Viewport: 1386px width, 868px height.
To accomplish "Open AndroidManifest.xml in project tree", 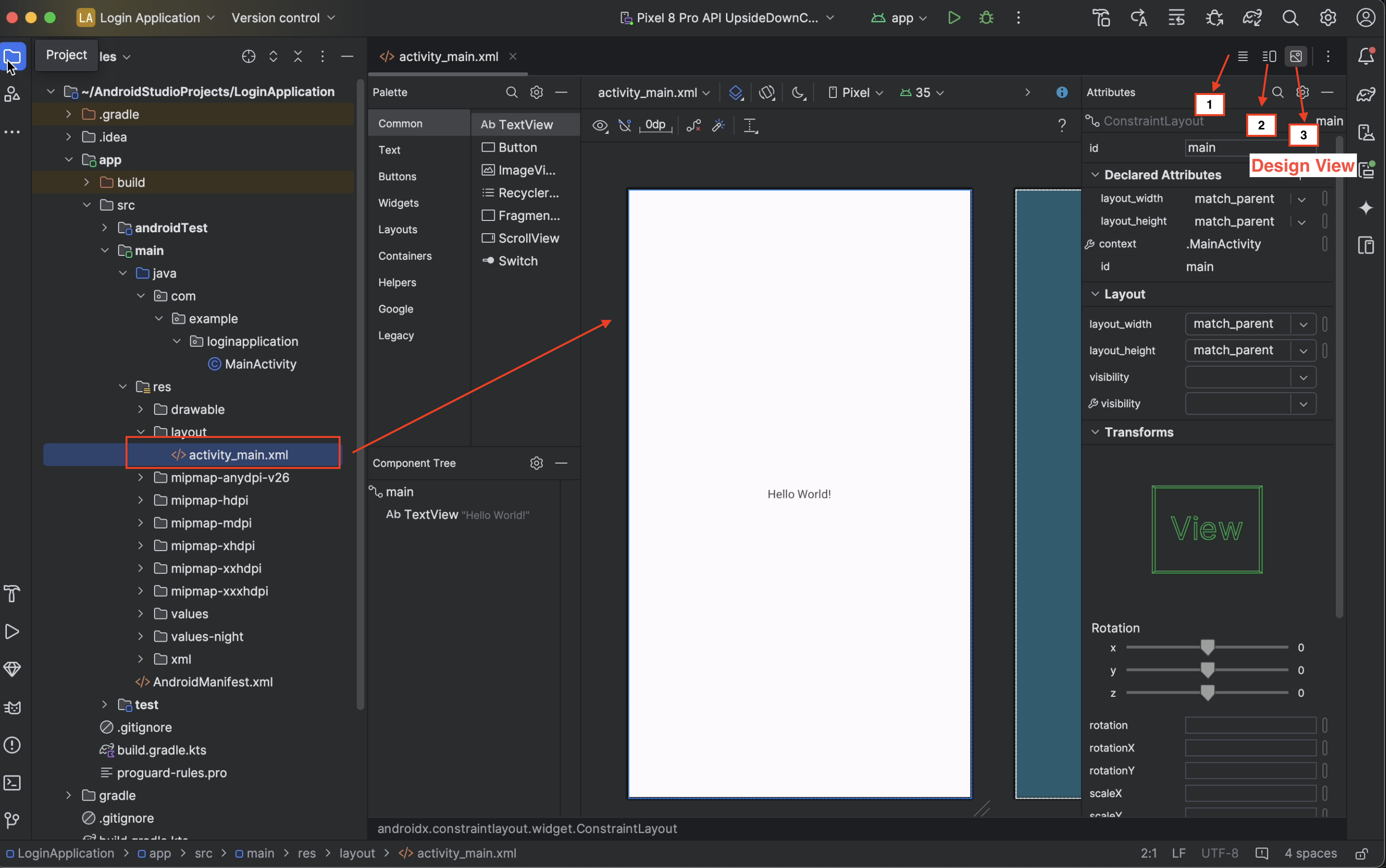I will (204, 682).
